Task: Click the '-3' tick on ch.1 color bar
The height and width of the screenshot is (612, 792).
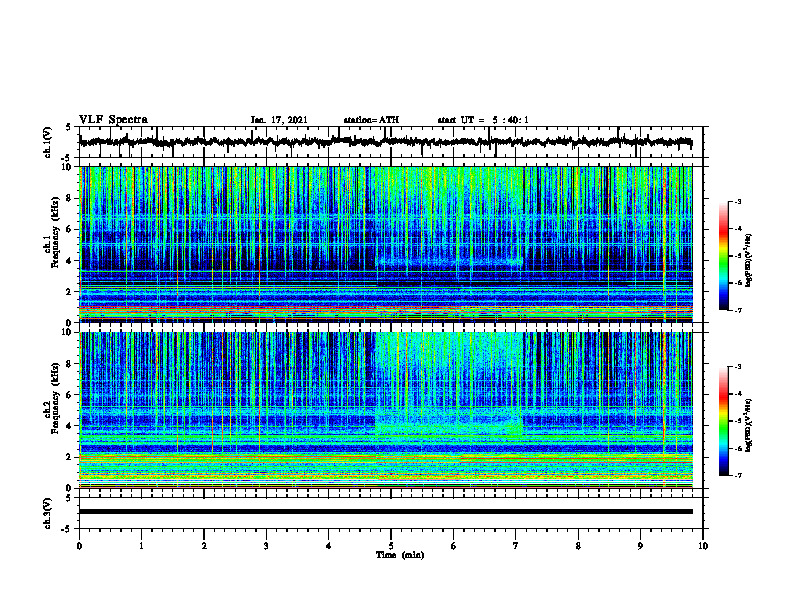Action: [x=738, y=201]
